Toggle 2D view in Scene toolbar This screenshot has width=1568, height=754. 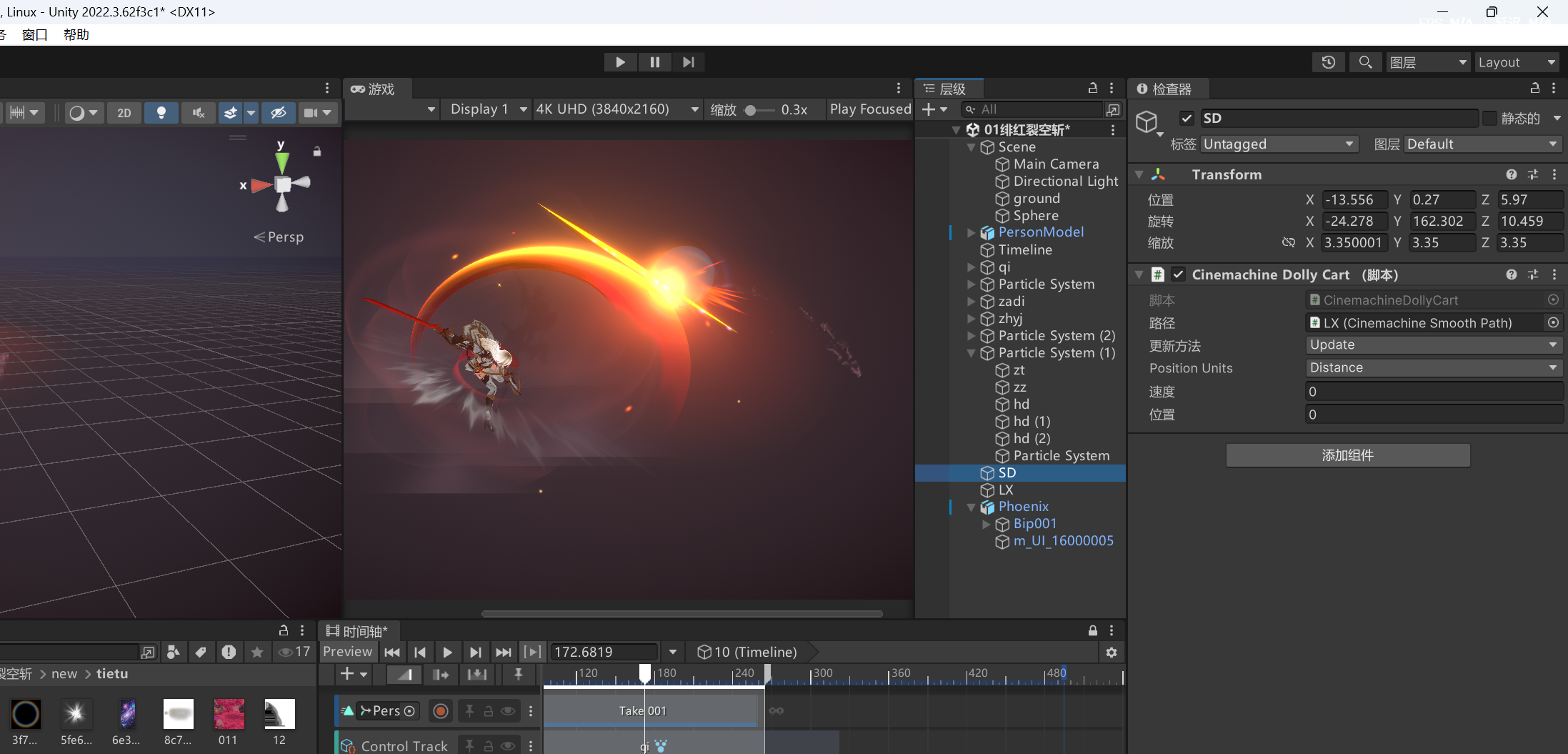click(x=124, y=113)
